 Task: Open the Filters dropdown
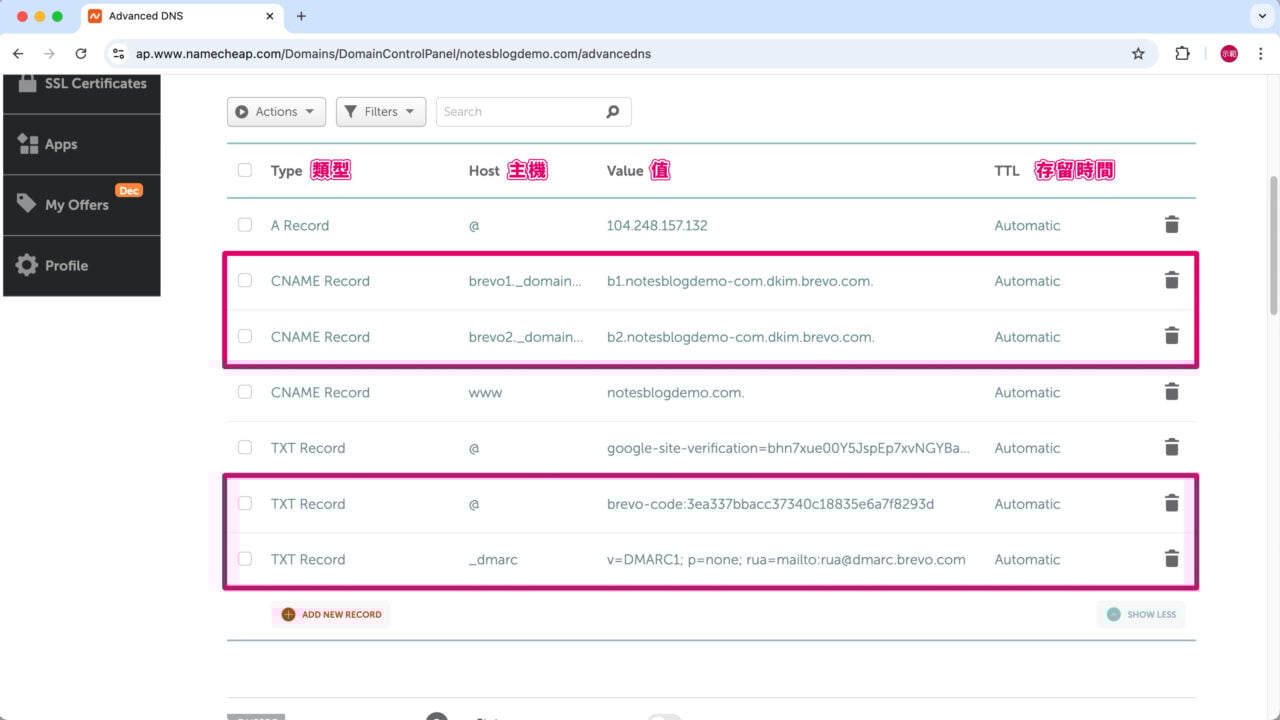pyautogui.click(x=380, y=111)
